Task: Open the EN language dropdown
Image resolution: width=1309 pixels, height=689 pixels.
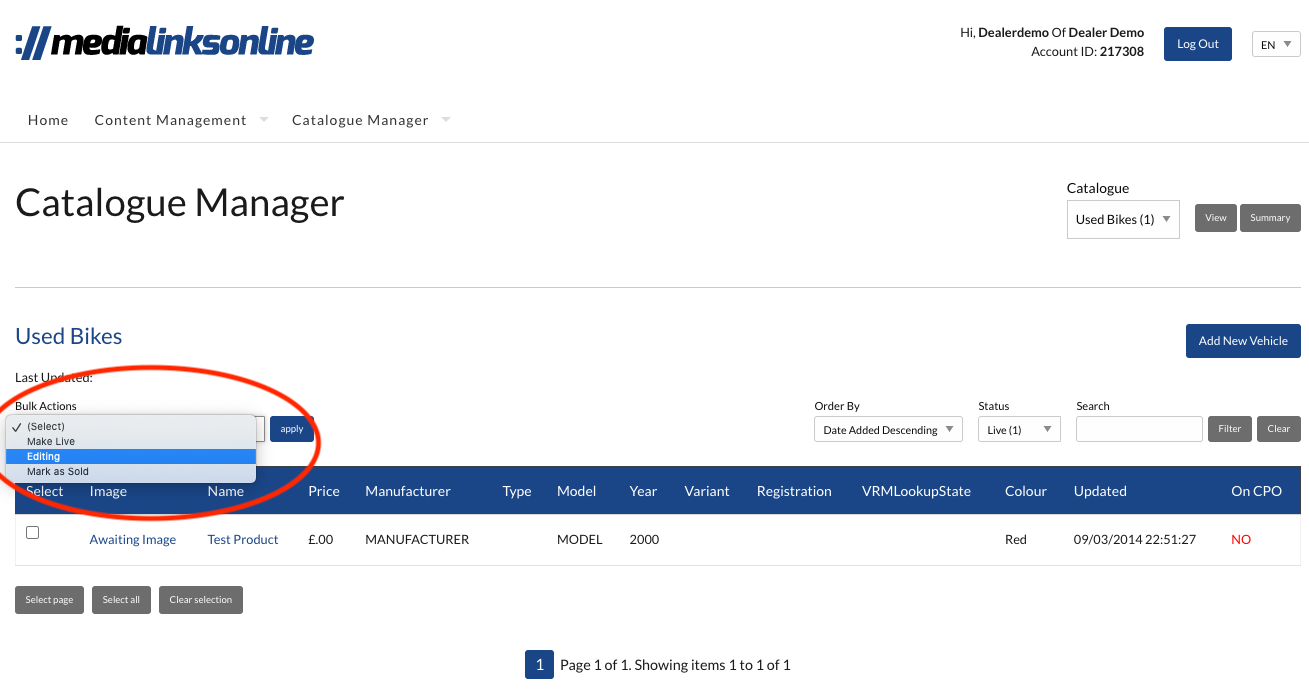Action: click(1276, 44)
